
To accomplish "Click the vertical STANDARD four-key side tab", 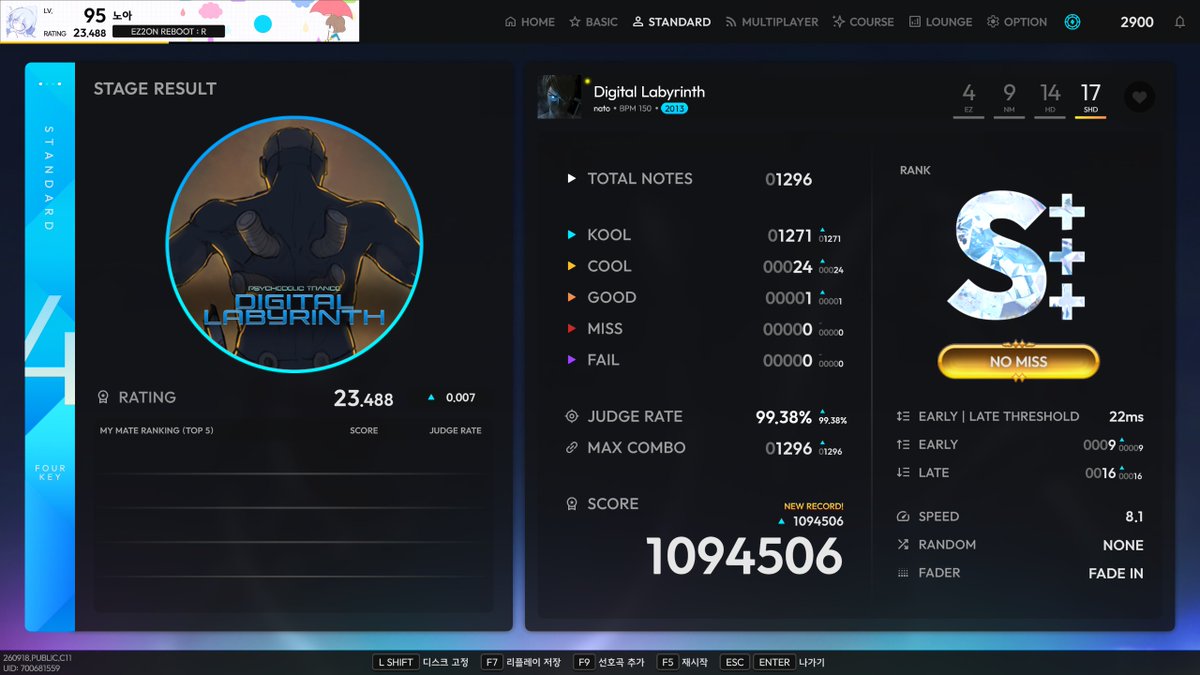I will click(50, 346).
